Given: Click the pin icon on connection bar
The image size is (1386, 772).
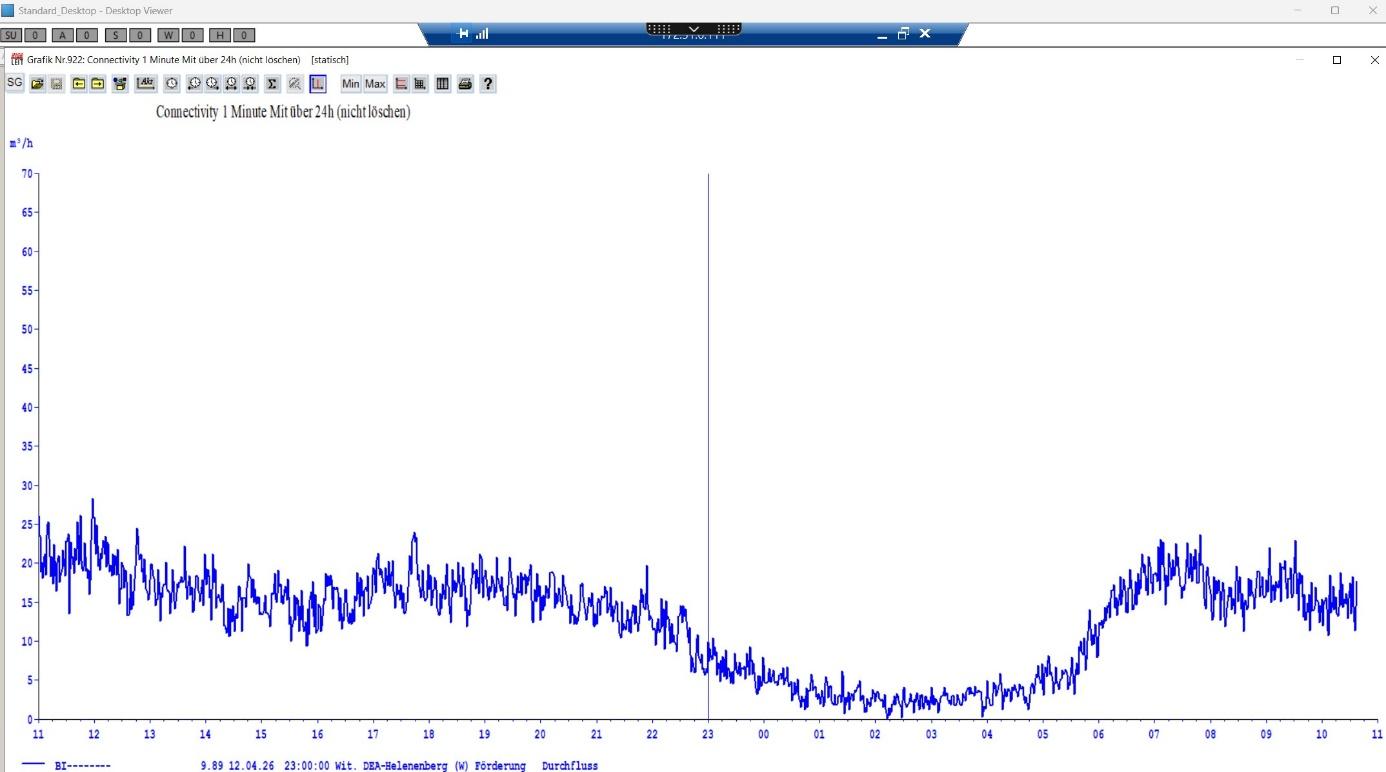Looking at the screenshot, I should tap(463, 34).
